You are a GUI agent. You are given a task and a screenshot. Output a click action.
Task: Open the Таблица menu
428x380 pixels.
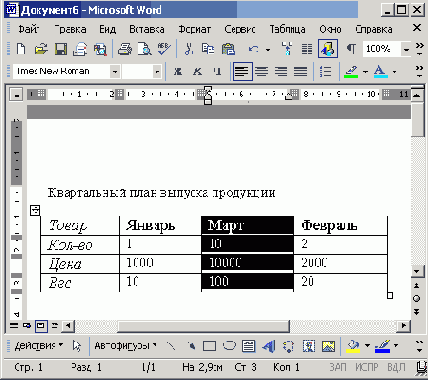[287, 29]
